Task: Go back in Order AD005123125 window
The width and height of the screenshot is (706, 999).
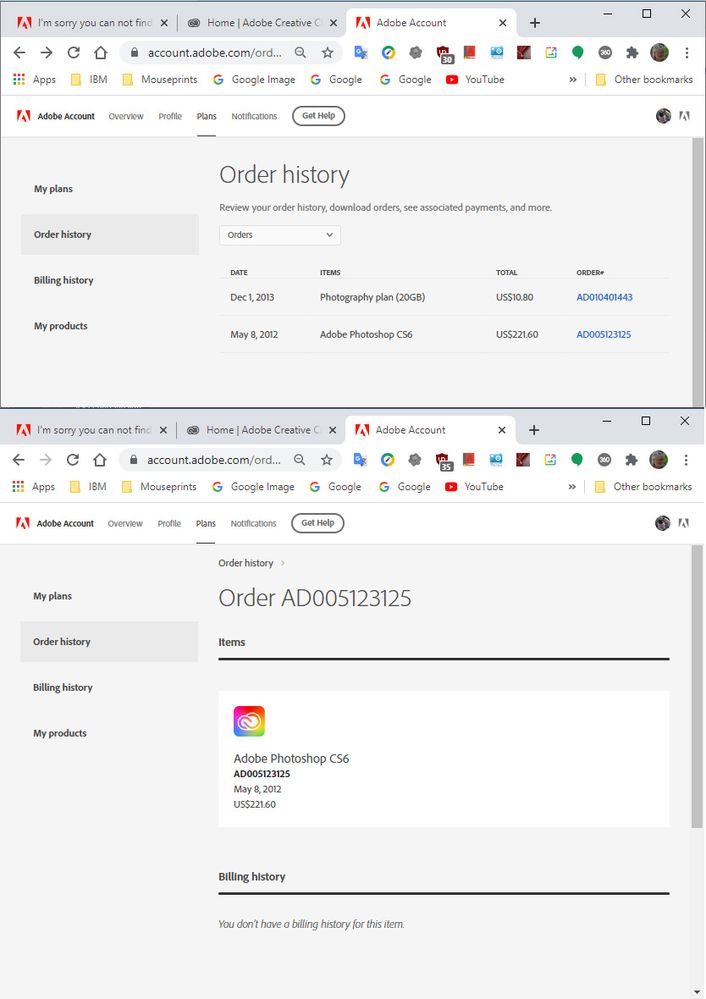Action: coord(18,460)
